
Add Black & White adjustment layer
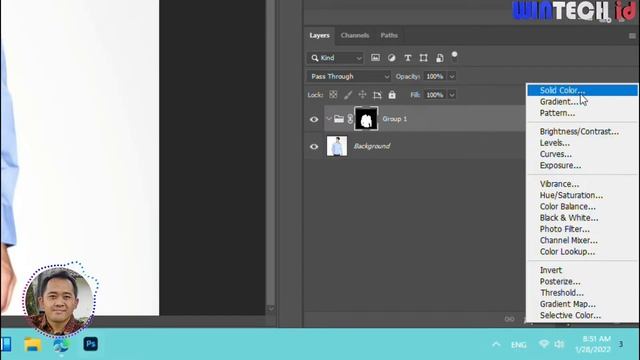pyautogui.click(x=582, y=218)
